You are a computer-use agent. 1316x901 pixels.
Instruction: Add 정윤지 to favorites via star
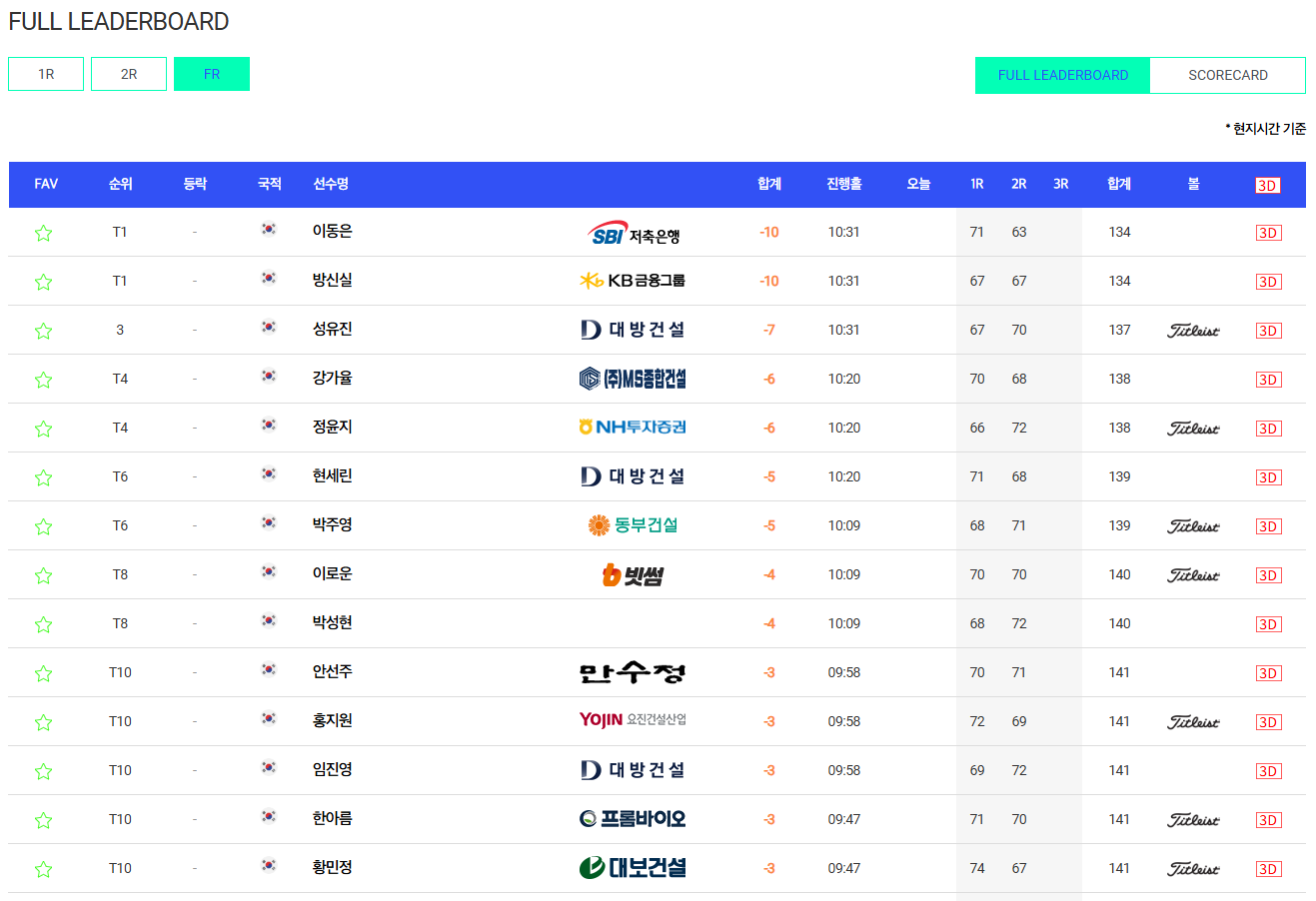pos(43,429)
